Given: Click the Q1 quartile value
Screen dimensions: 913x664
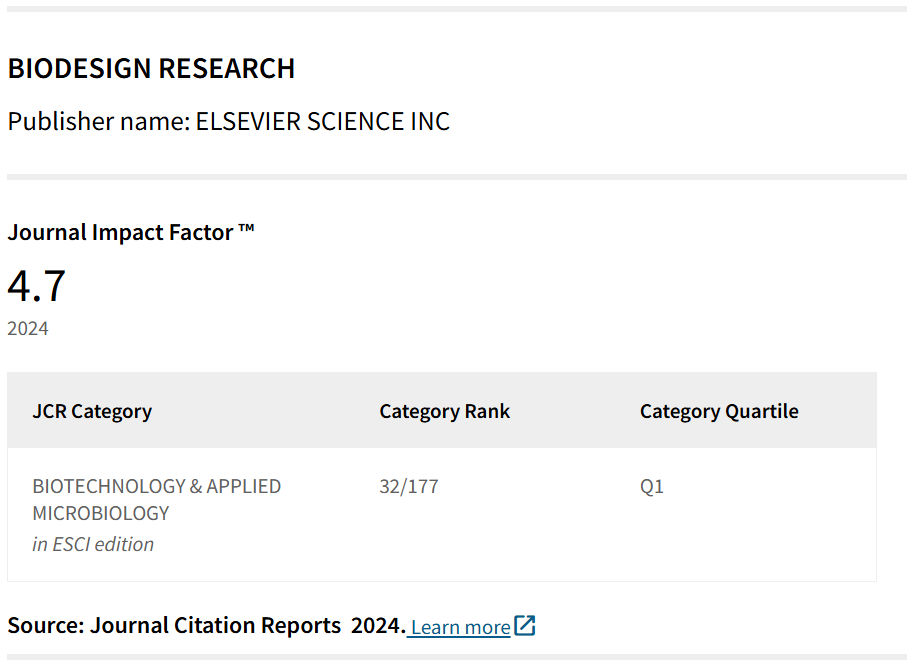Looking at the screenshot, I should [x=652, y=487].
